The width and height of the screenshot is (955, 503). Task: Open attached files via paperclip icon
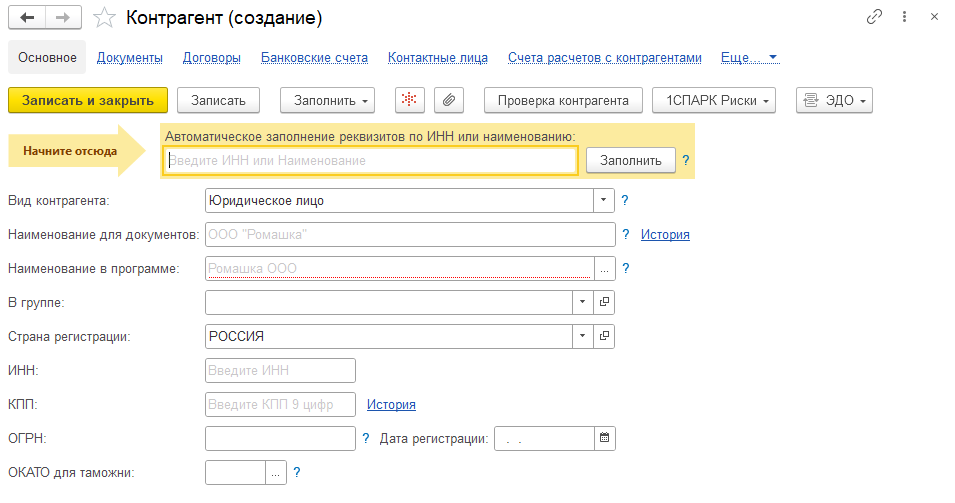(x=449, y=100)
